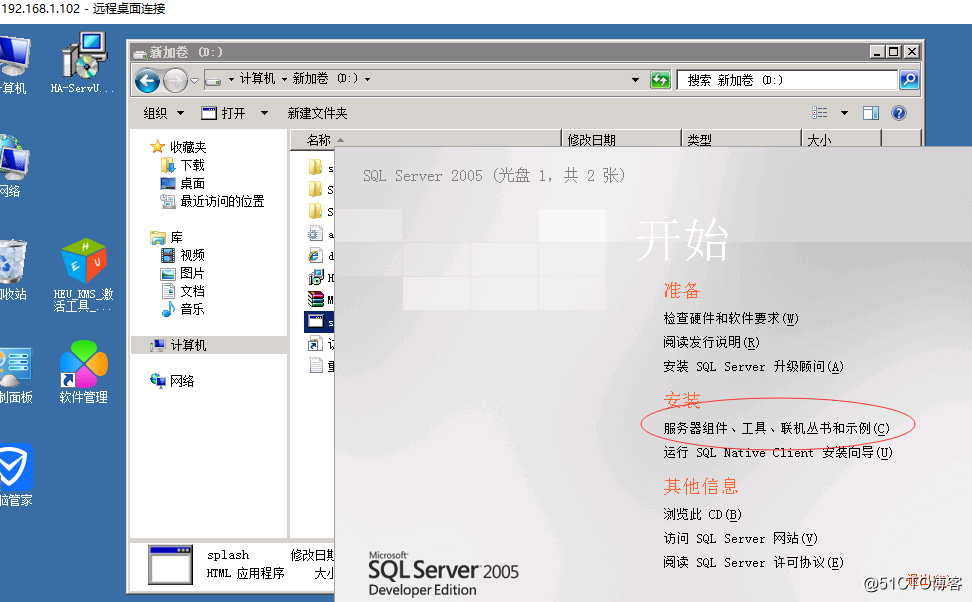Toggle the preview pane icon

click(x=871, y=113)
